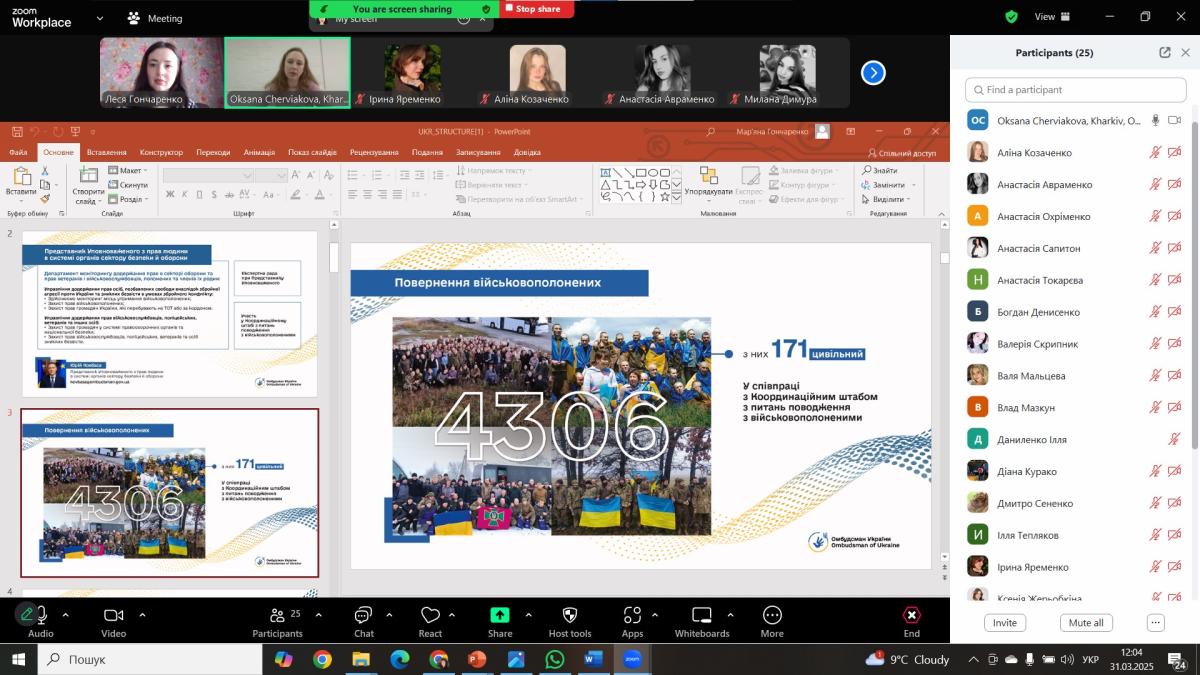This screenshot has width=1200, height=675.
Task: Open Whiteboards from the meeting toolbar
Action: click(x=702, y=616)
